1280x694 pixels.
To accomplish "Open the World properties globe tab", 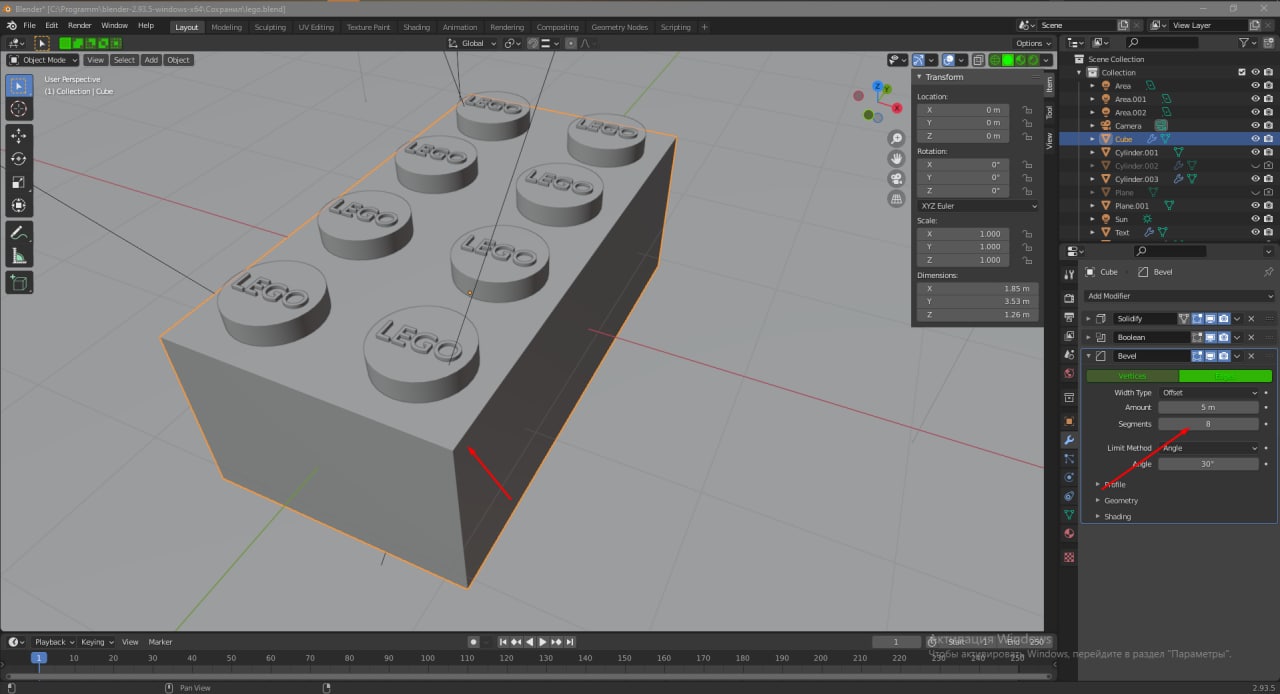I will coord(1069,373).
